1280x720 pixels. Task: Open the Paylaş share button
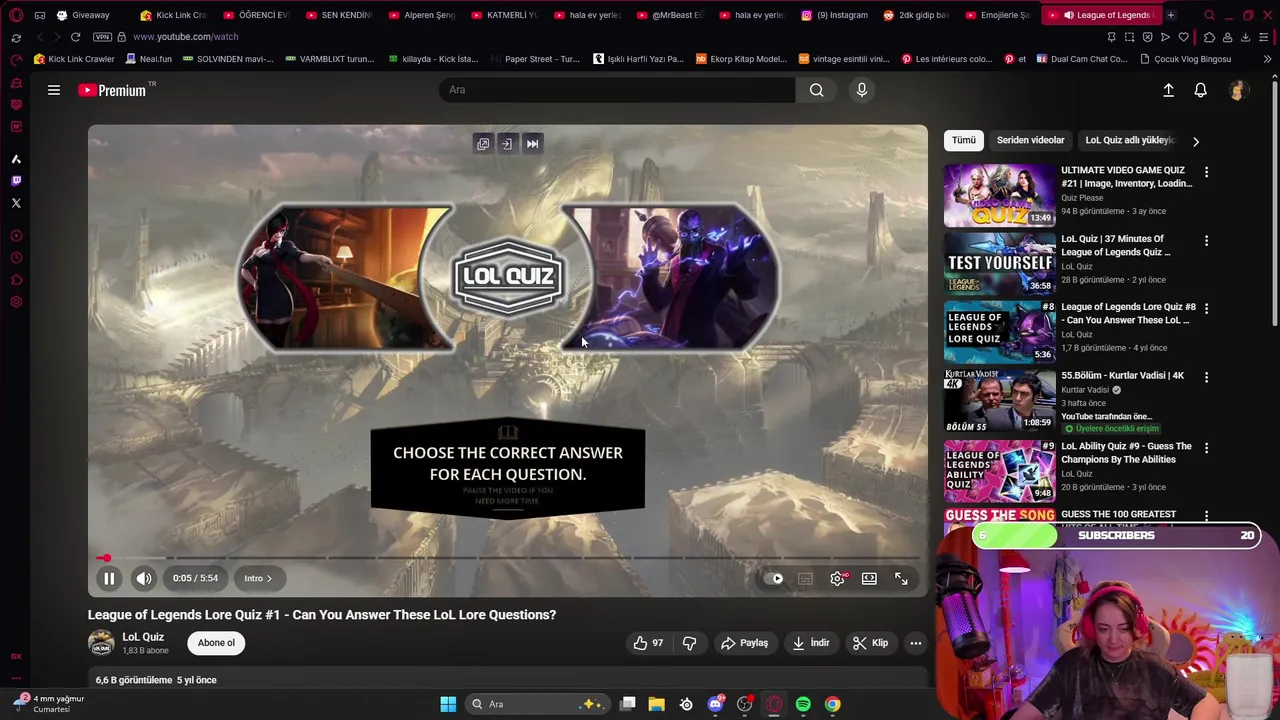click(744, 643)
